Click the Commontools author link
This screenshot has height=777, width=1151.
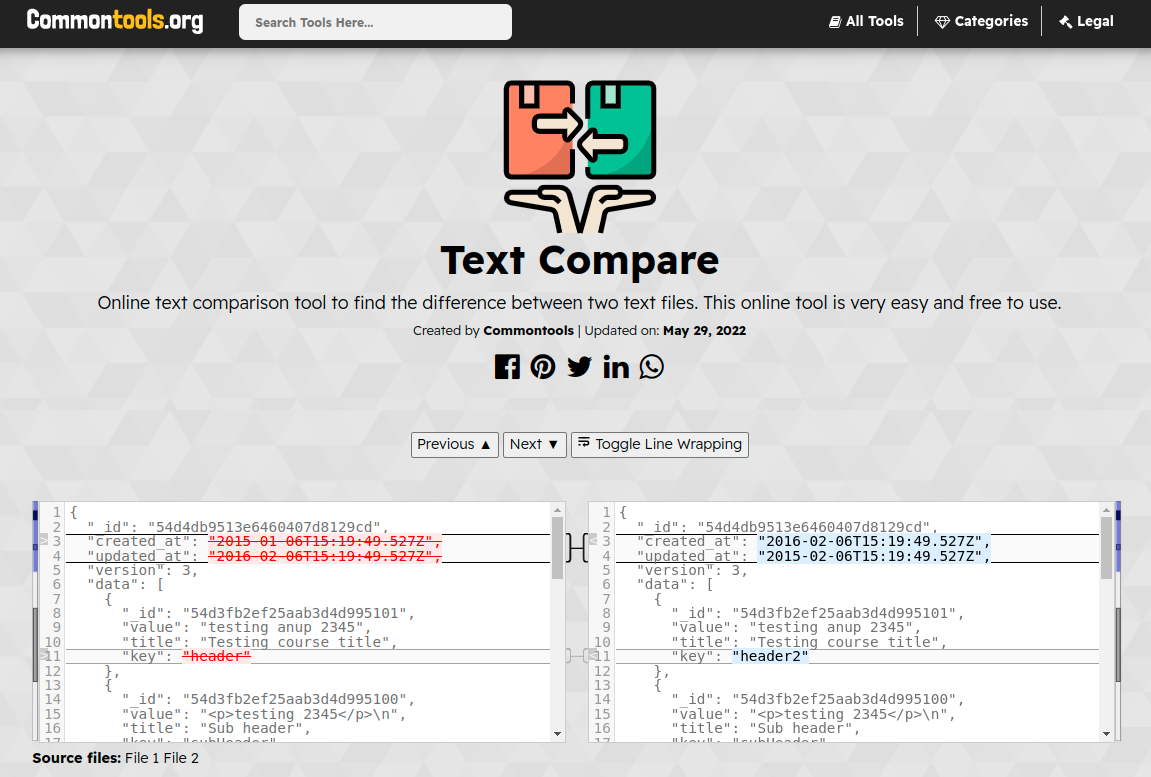click(529, 331)
